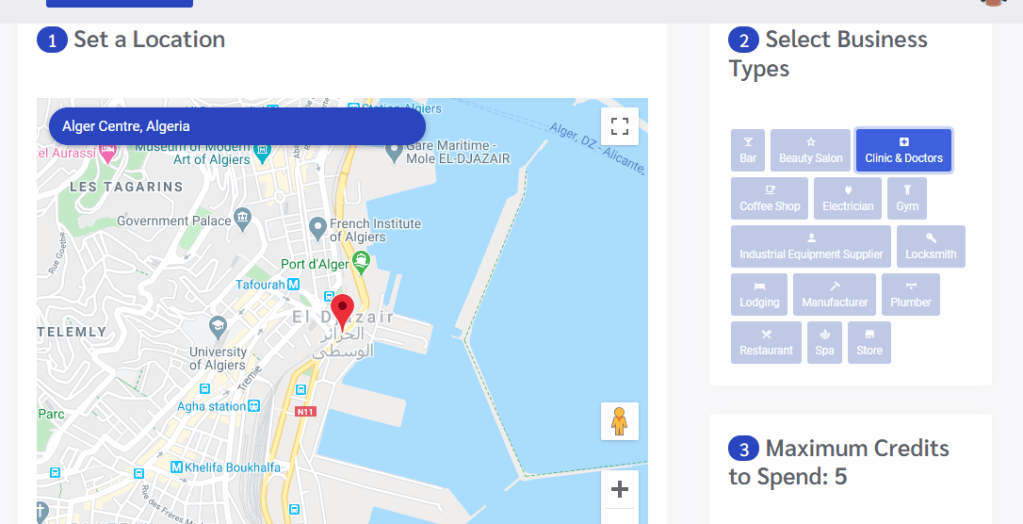Click the red location pin marker
Image resolution: width=1023 pixels, height=524 pixels.
click(343, 313)
